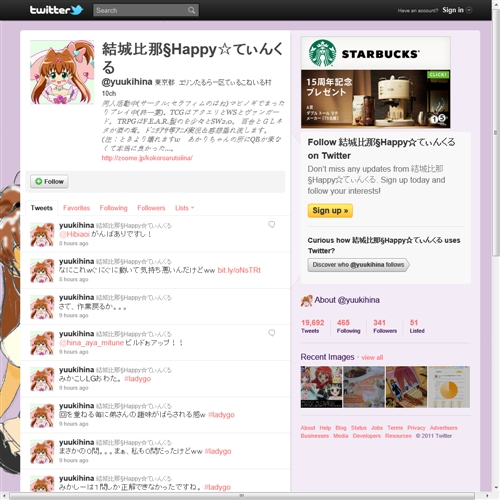500x500 pixels.
Task: Click conversation bubble icon on @hina_aya_mitune tweet
Action: tap(272, 333)
